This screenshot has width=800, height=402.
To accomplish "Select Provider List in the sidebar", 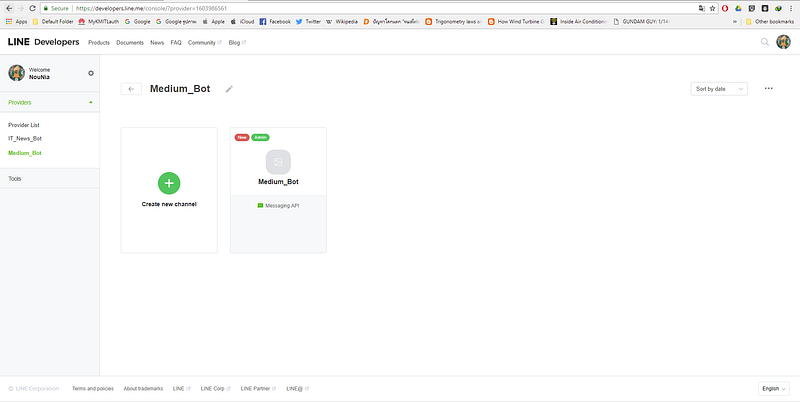I will point(24,125).
